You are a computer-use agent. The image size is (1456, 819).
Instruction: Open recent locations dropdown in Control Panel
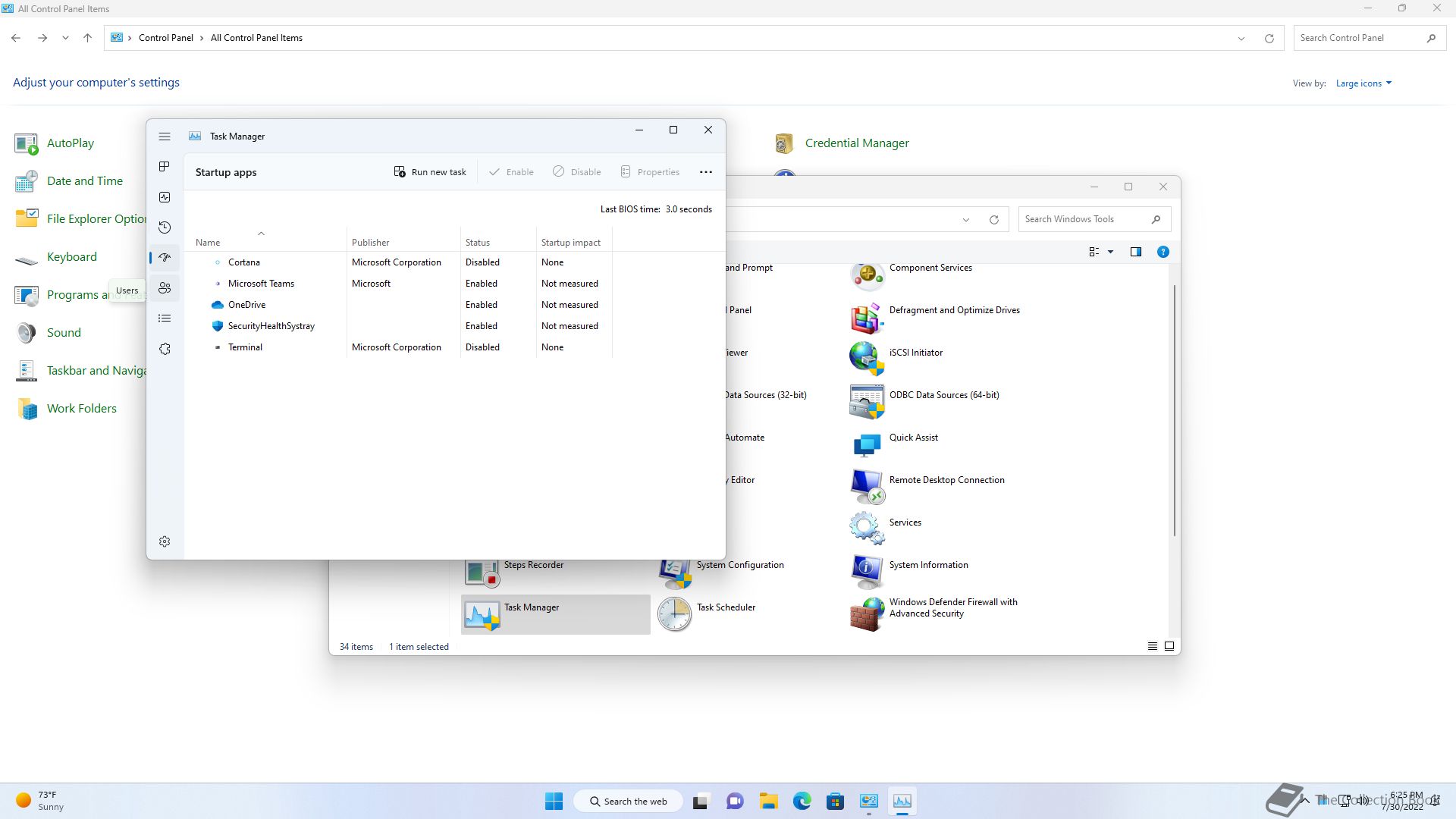[x=65, y=38]
